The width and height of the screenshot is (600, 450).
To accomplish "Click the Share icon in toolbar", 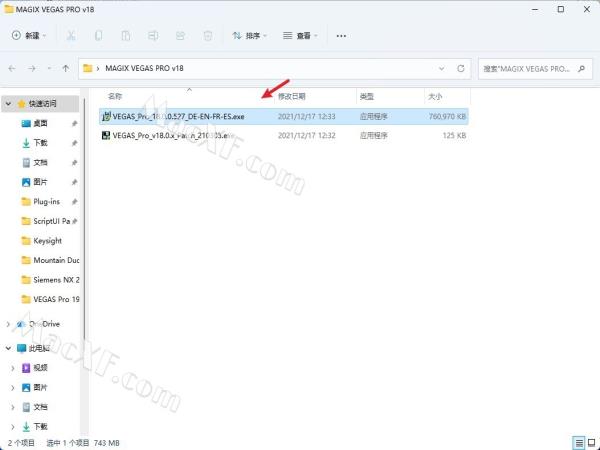I will coord(180,36).
